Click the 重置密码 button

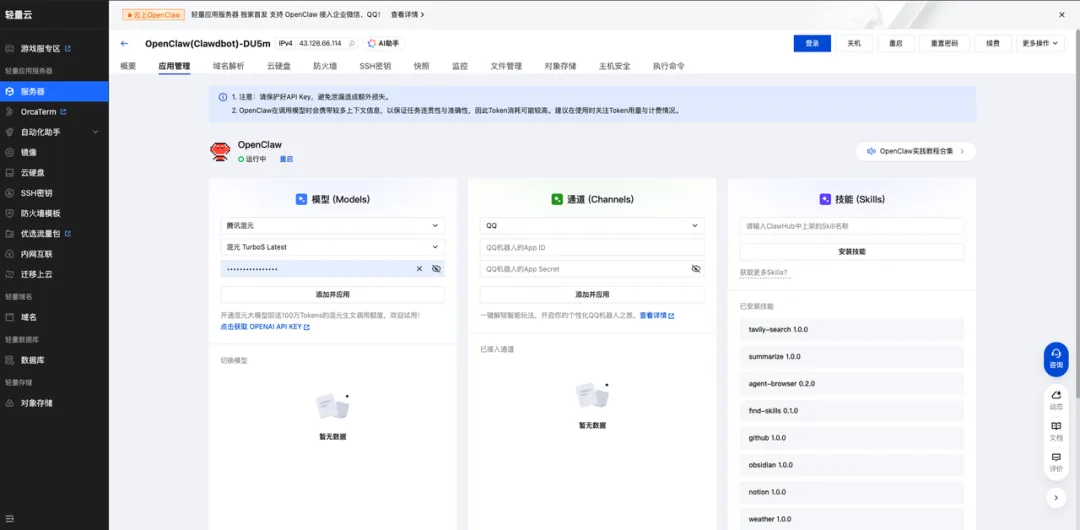pyautogui.click(x=944, y=43)
